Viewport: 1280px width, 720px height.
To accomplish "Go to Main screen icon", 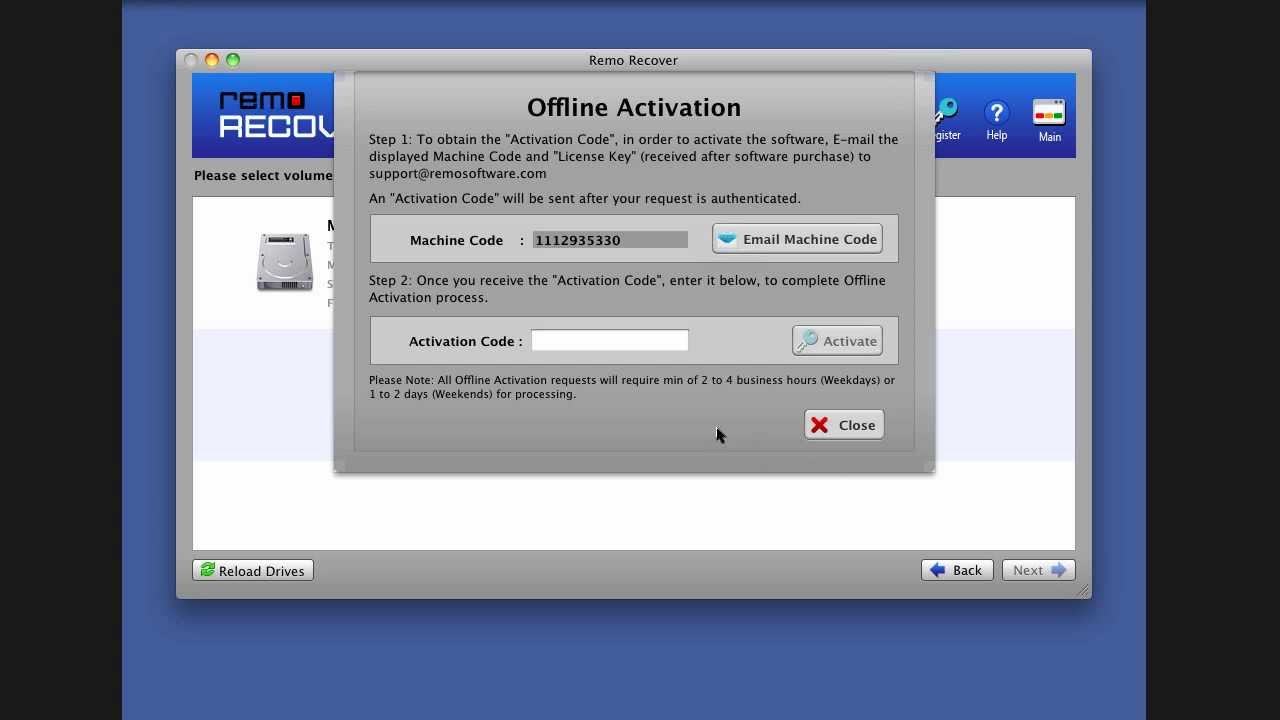I will [x=1049, y=121].
